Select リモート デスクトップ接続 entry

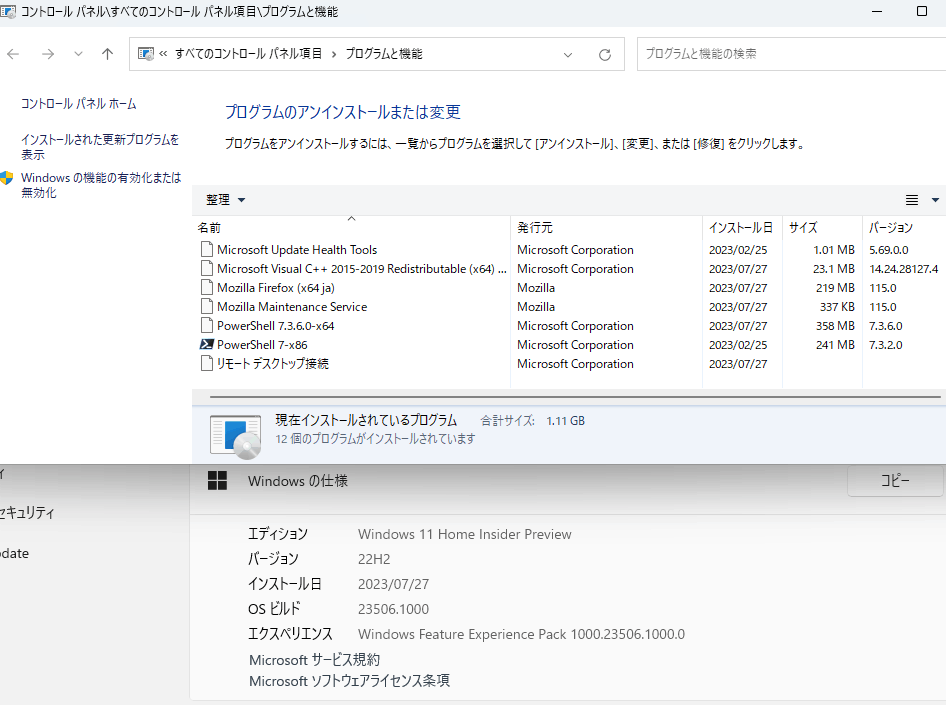(x=569, y=364)
